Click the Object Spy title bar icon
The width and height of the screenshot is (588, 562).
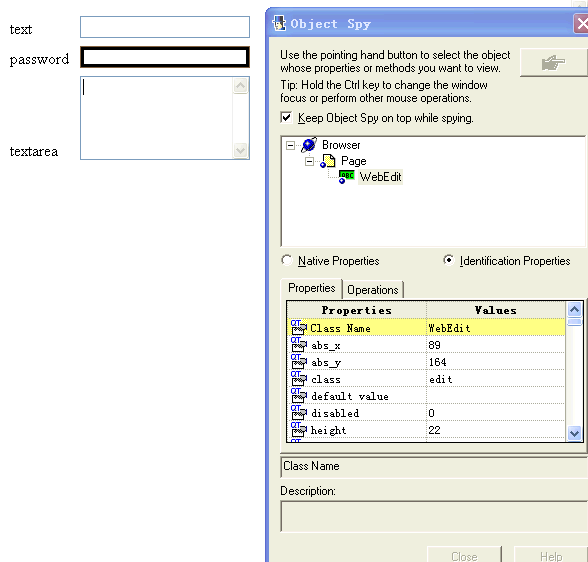point(279,24)
